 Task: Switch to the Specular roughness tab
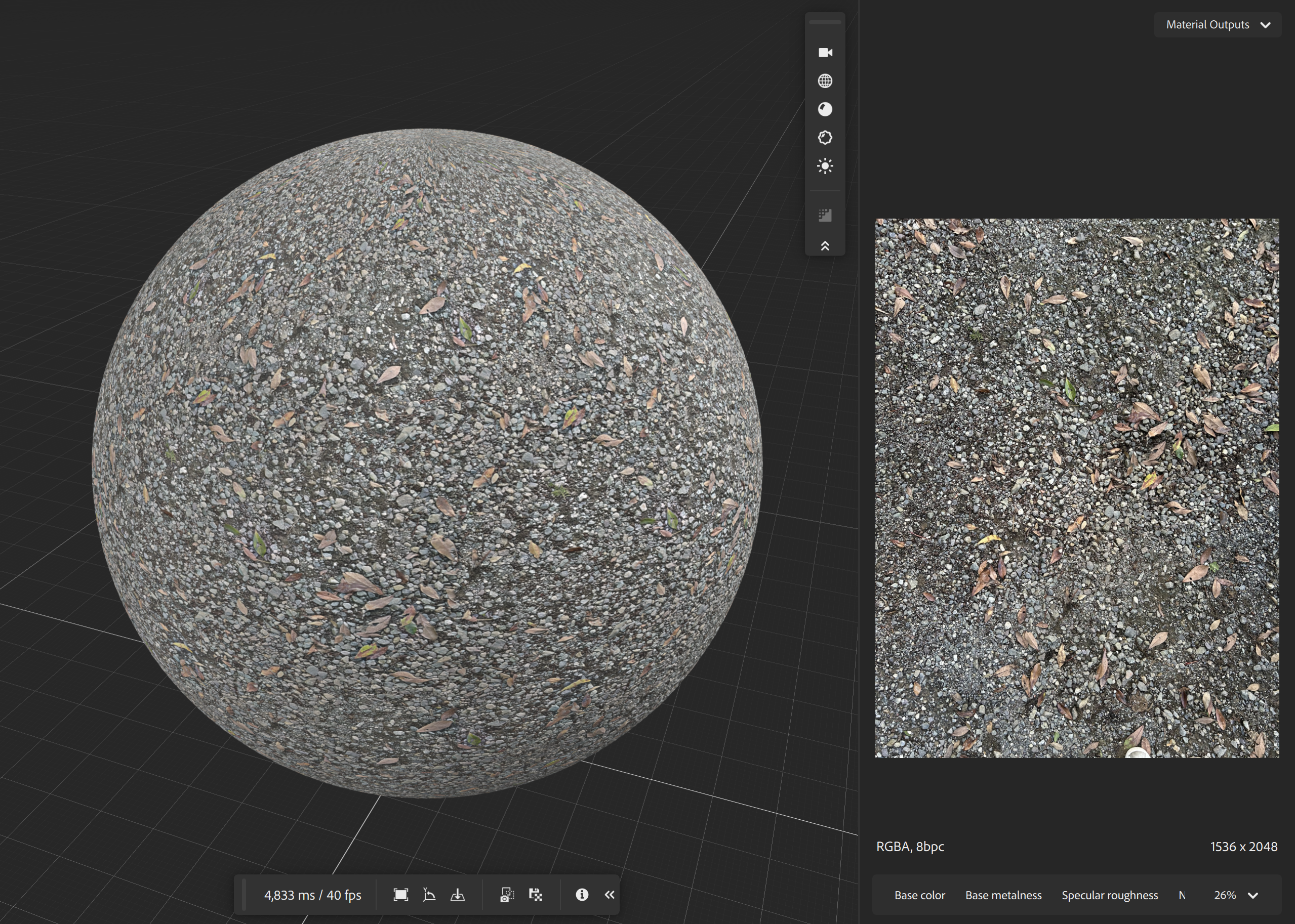pos(1109,895)
